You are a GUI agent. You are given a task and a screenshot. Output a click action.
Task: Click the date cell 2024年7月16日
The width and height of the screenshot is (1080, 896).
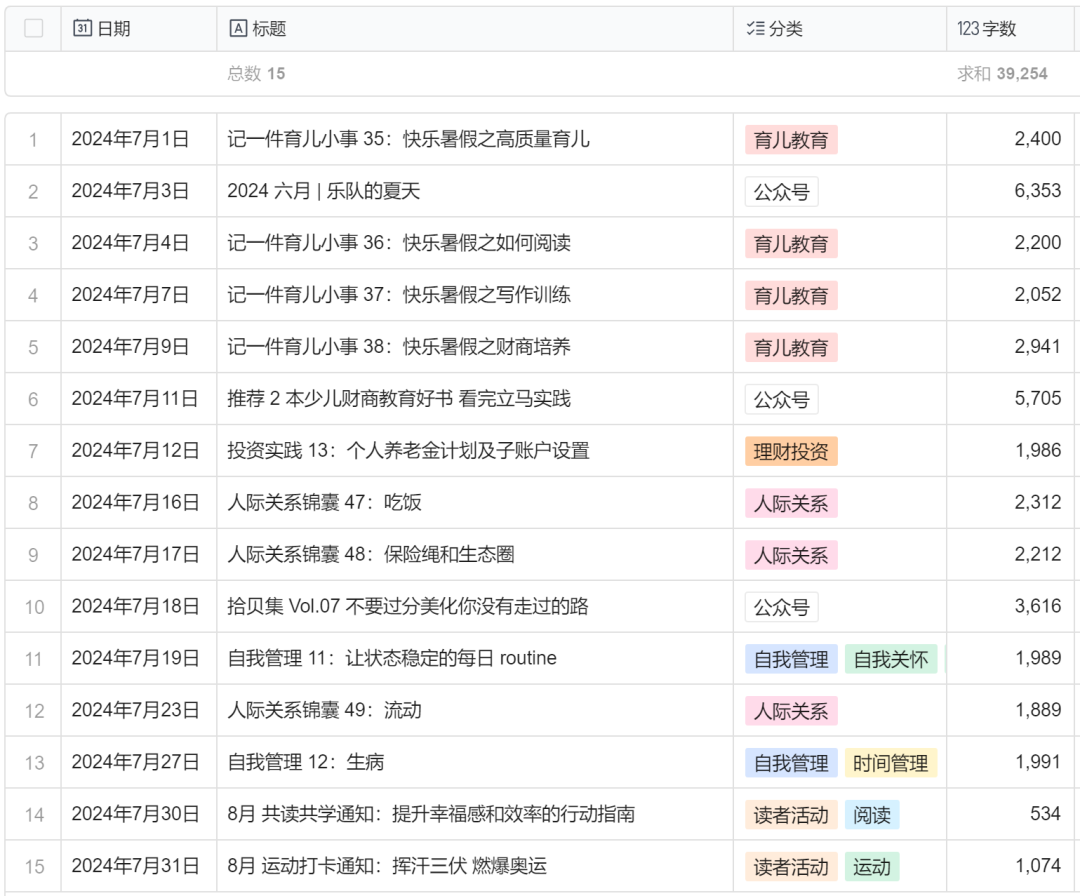135,503
